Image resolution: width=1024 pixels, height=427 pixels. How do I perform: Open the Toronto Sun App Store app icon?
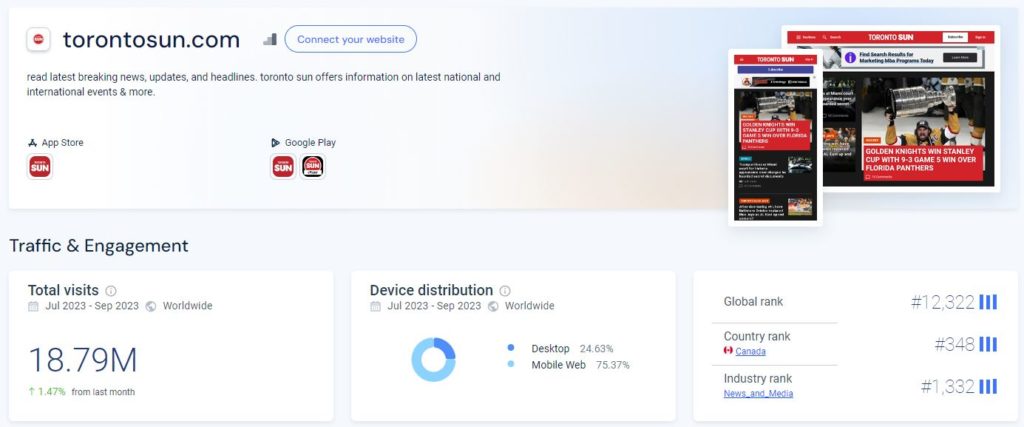tap(39, 166)
